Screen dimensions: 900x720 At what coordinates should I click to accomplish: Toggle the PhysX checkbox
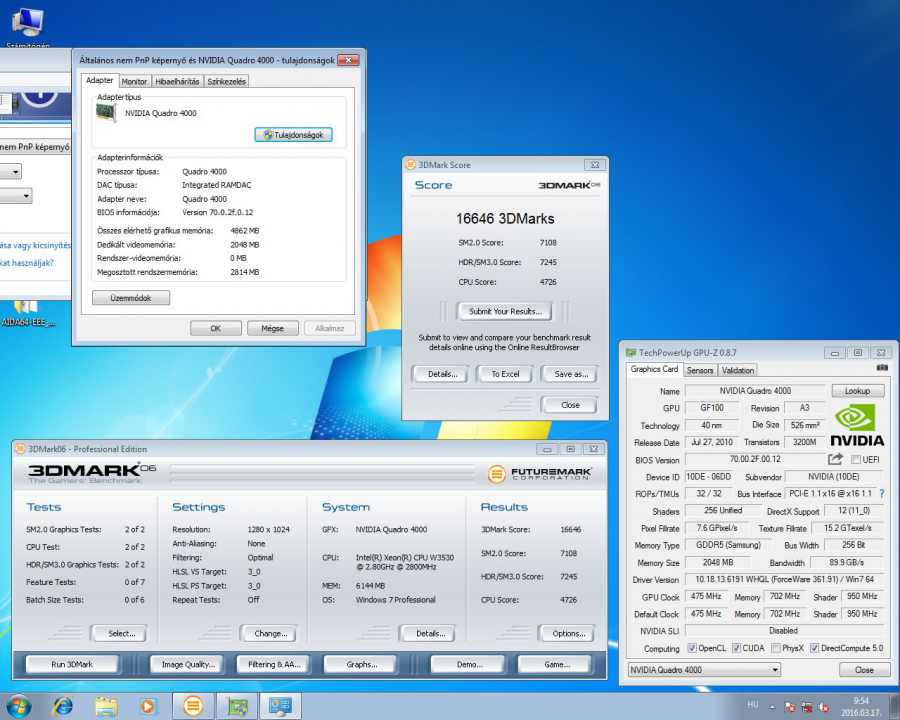coord(776,648)
